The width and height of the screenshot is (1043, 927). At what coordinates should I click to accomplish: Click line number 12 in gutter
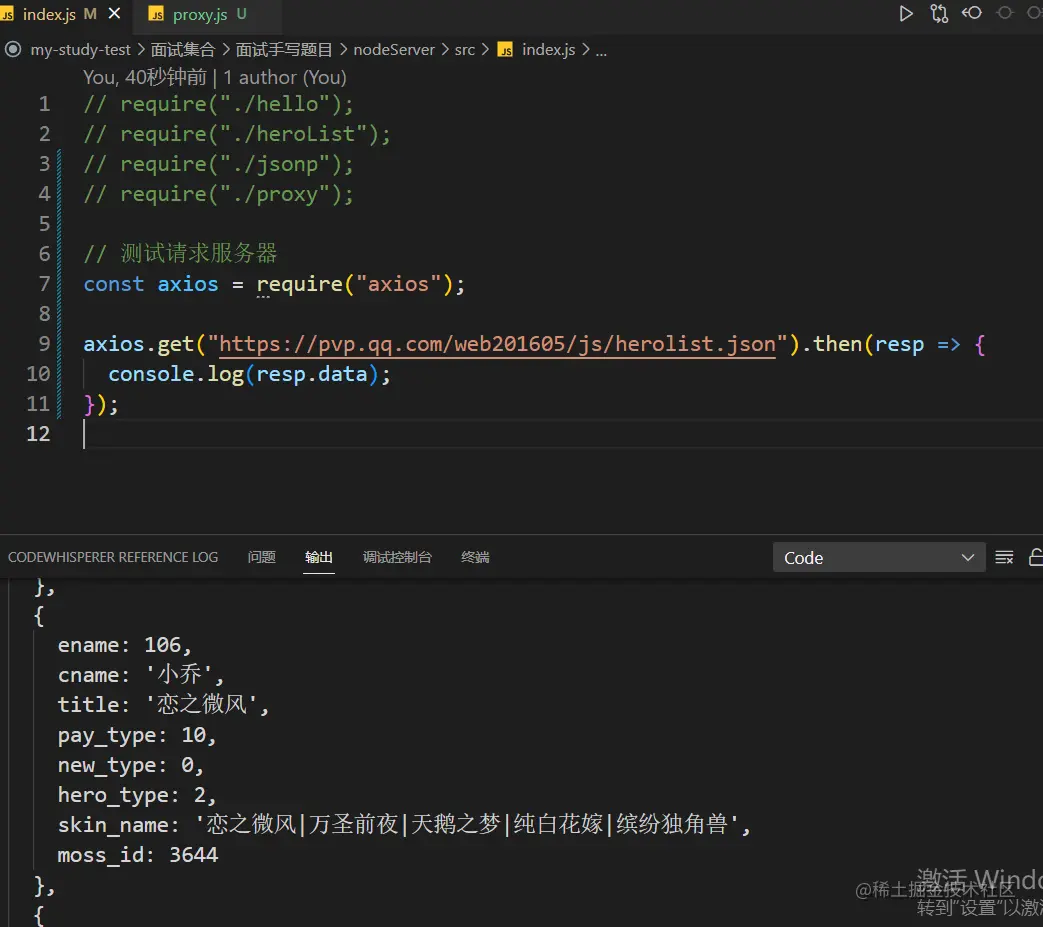point(39,434)
